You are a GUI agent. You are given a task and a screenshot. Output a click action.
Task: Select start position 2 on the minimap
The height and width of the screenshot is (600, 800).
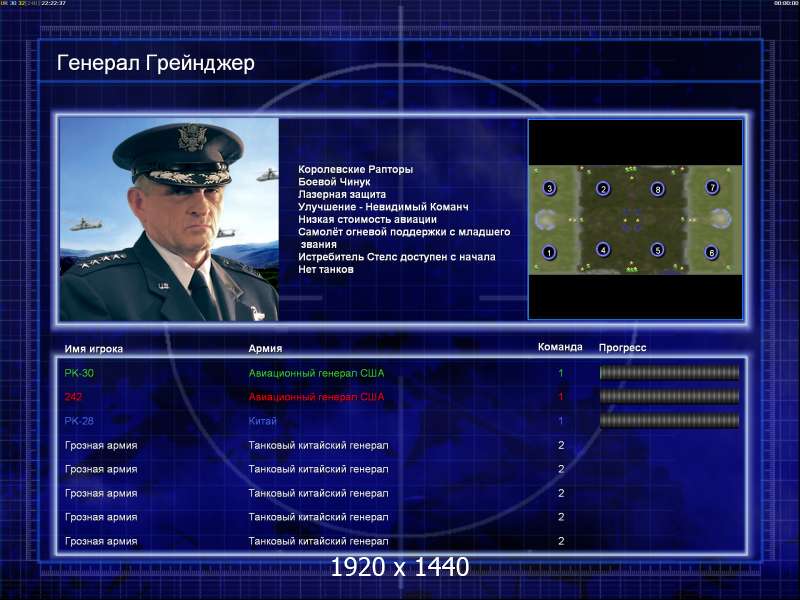coord(603,189)
